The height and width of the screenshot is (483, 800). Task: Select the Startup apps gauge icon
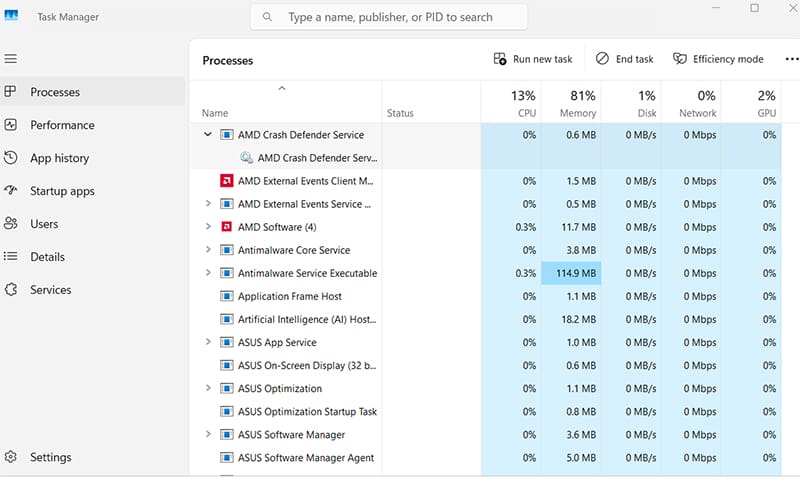click(x=11, y=191)
